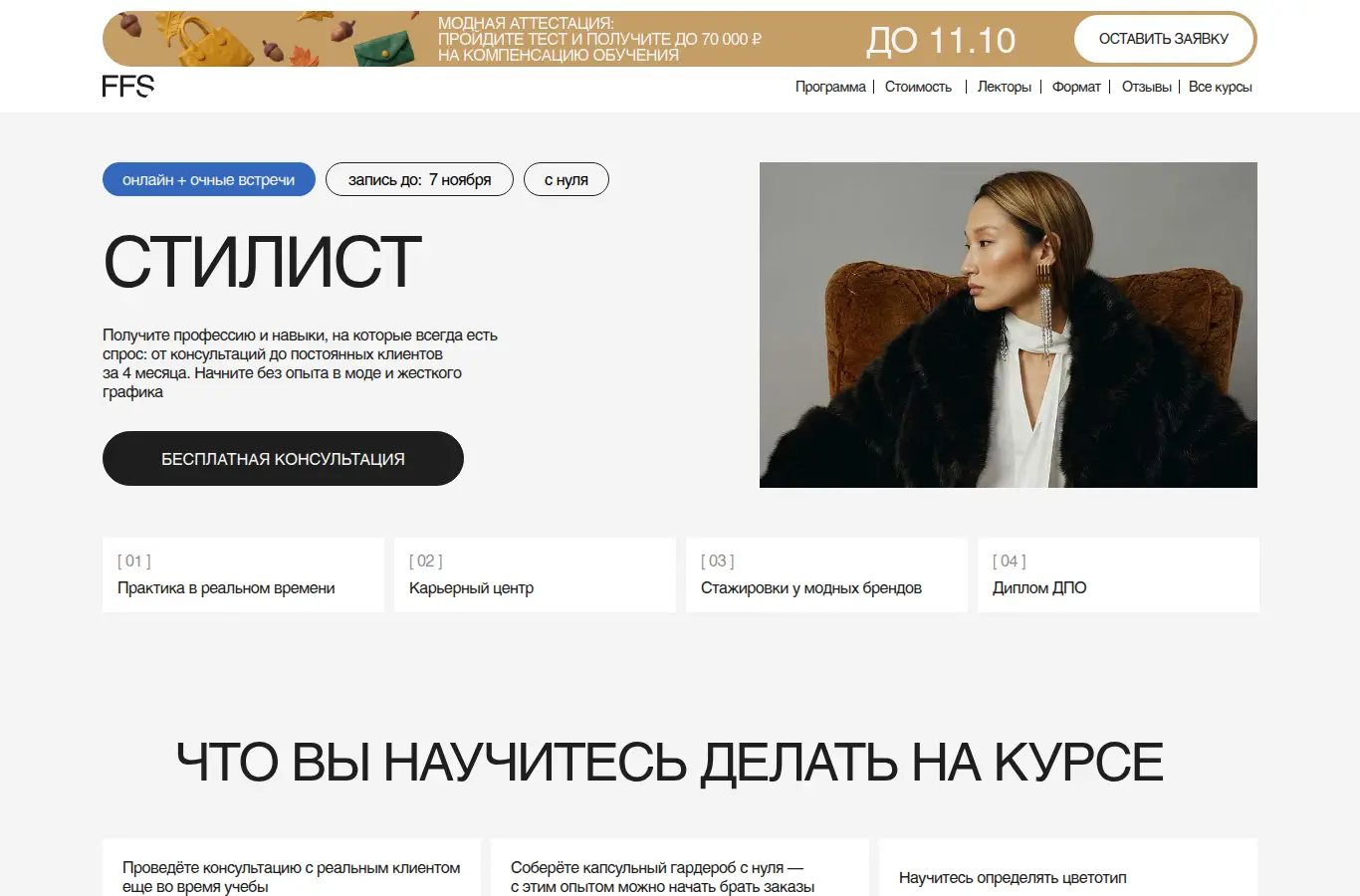This screenshot has width=1360, height=896.
Task: Click the course description paragraph 'Получите профессию'
Action: point(300,363)
